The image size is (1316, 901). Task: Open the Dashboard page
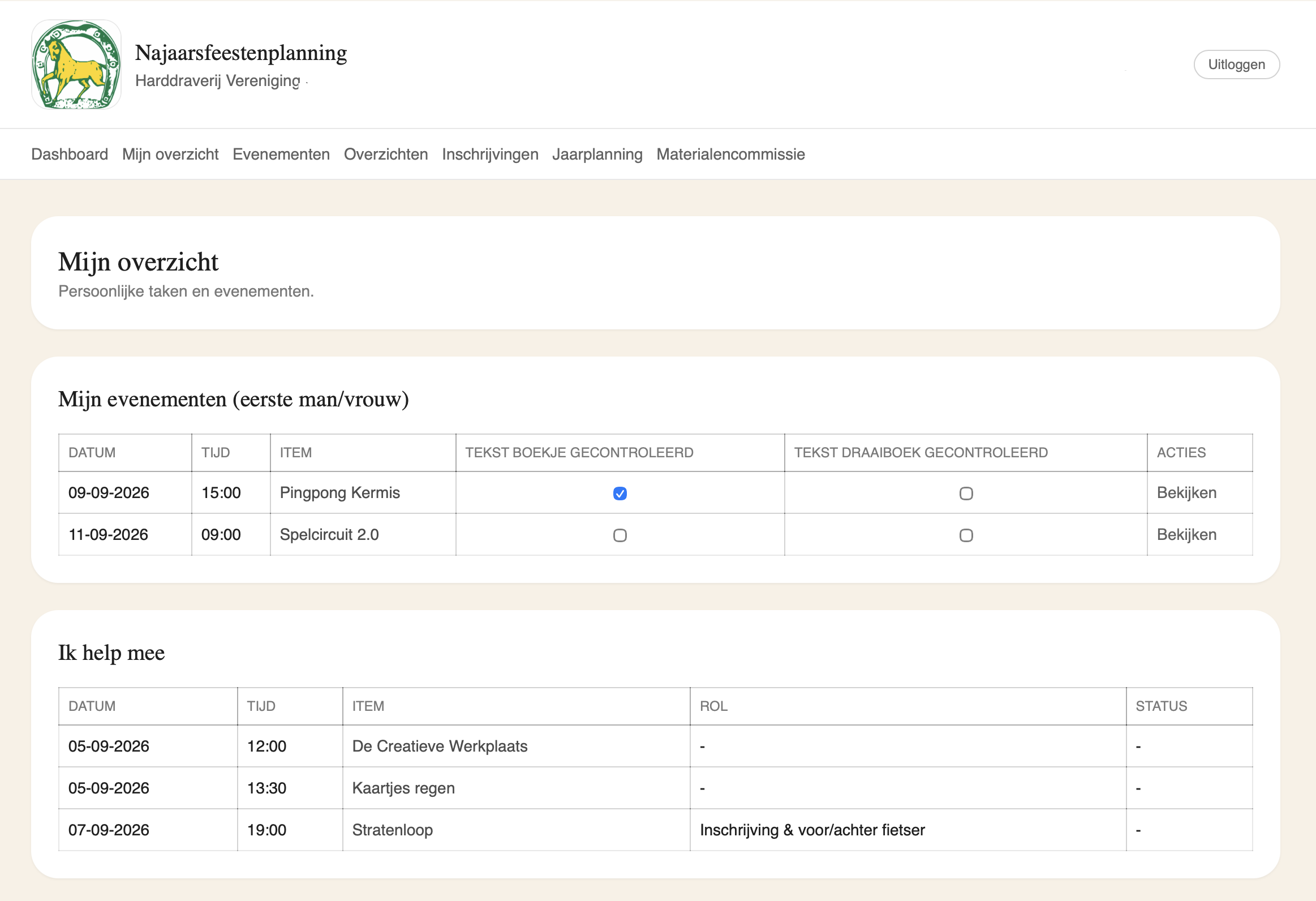click(x=69, y=153)
